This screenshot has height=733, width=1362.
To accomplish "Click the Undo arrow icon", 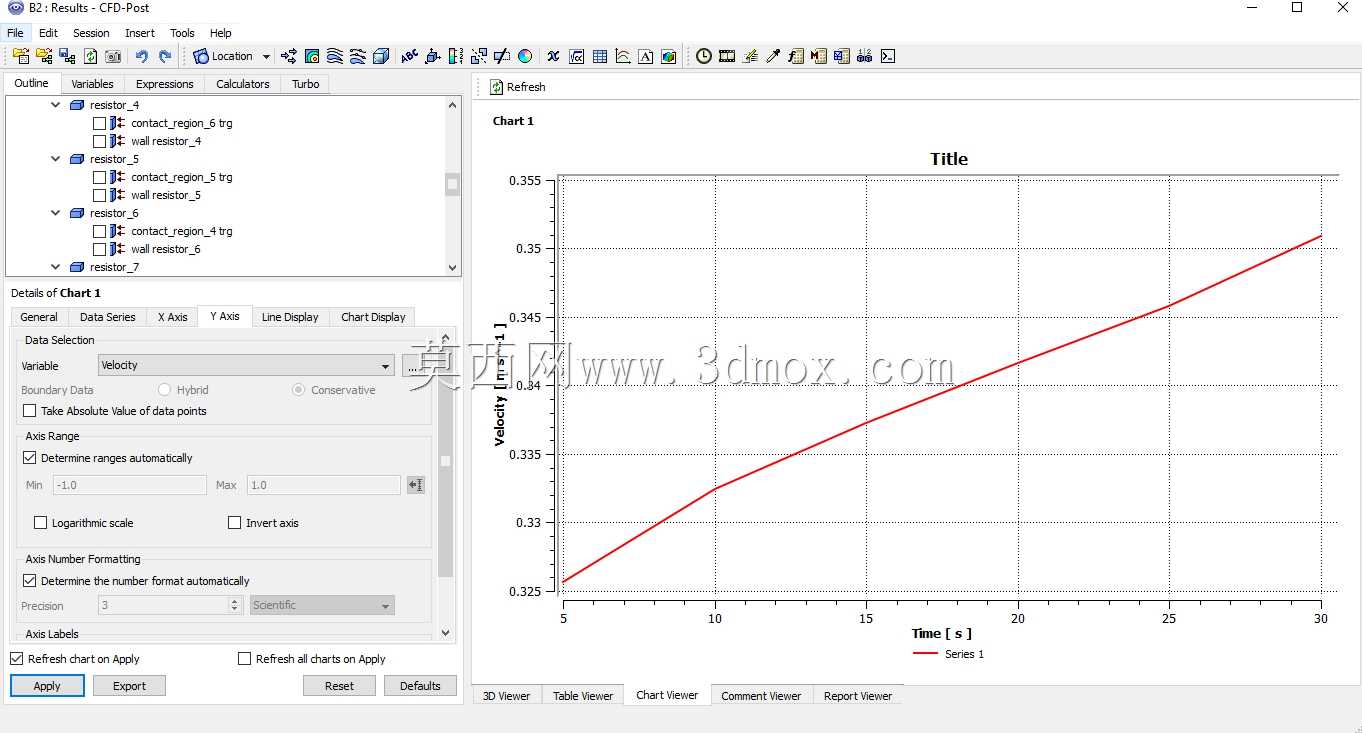I will 142,56.
